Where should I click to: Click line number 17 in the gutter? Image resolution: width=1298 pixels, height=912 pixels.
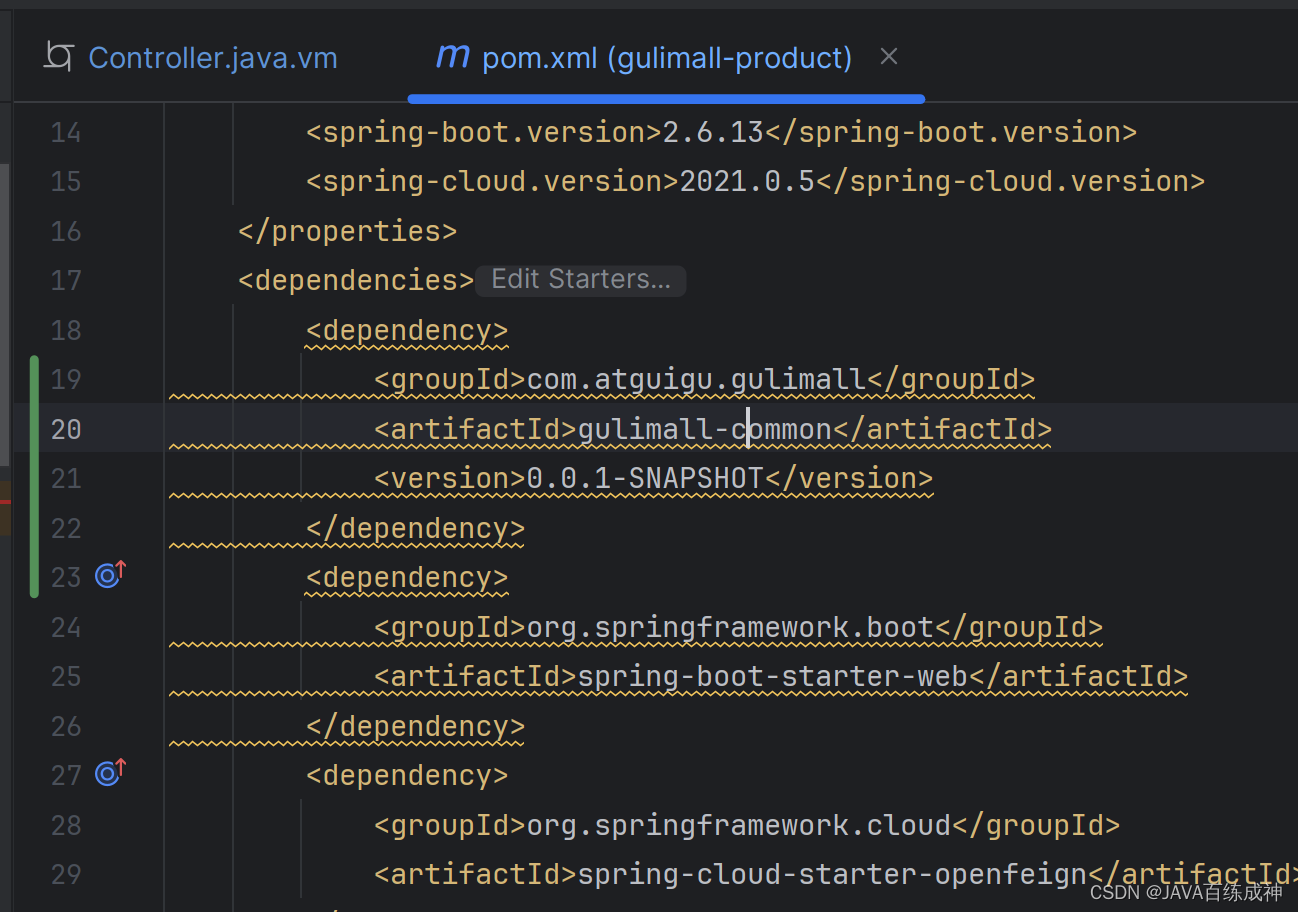(x=66, y=281)
